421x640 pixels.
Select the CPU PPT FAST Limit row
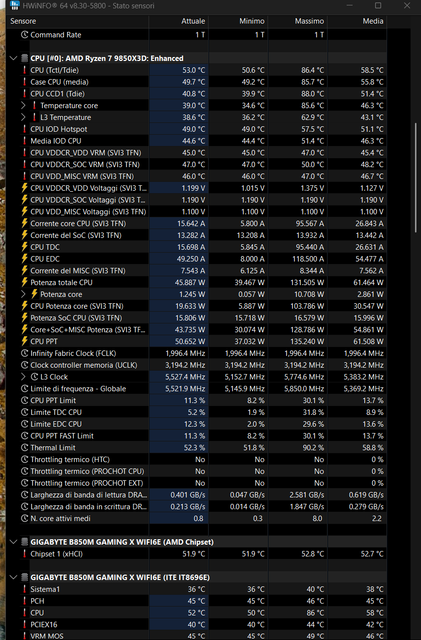(x=196, y=436)
